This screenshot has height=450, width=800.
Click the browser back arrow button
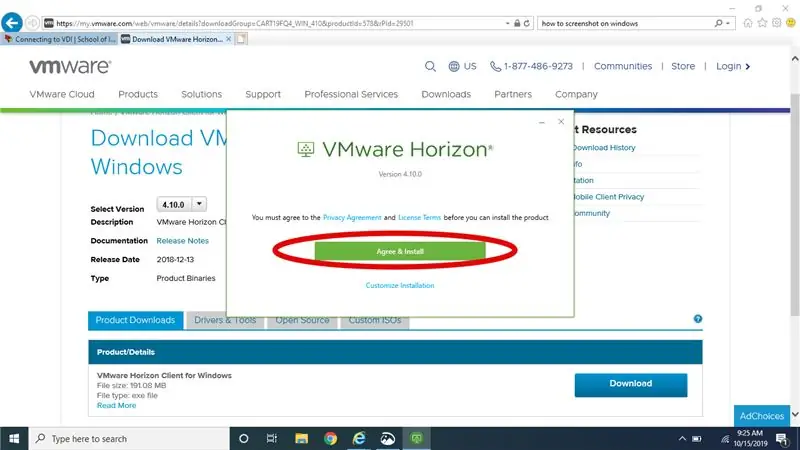(x=12, y=23)
